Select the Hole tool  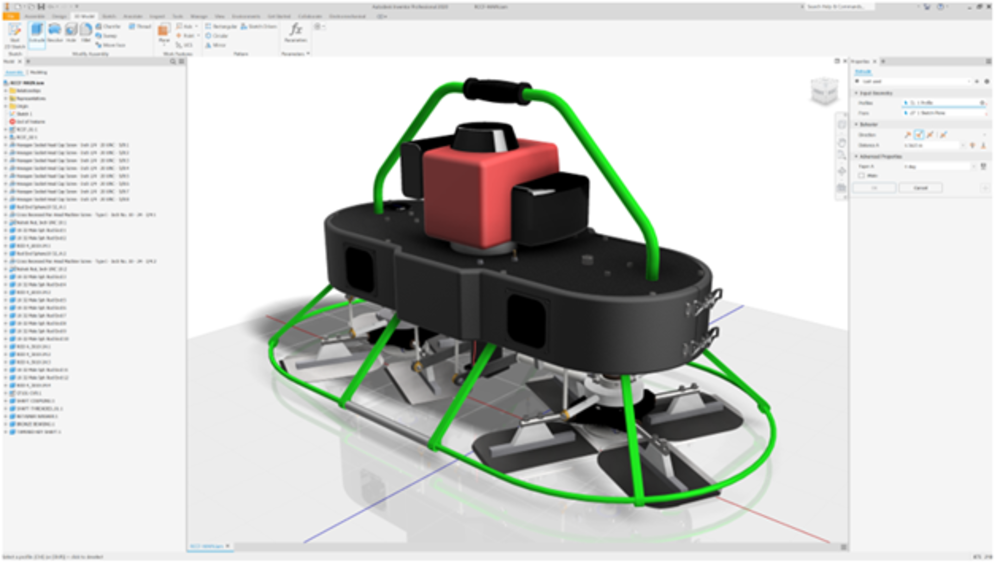pyautogui.click(x=71, y=32)
